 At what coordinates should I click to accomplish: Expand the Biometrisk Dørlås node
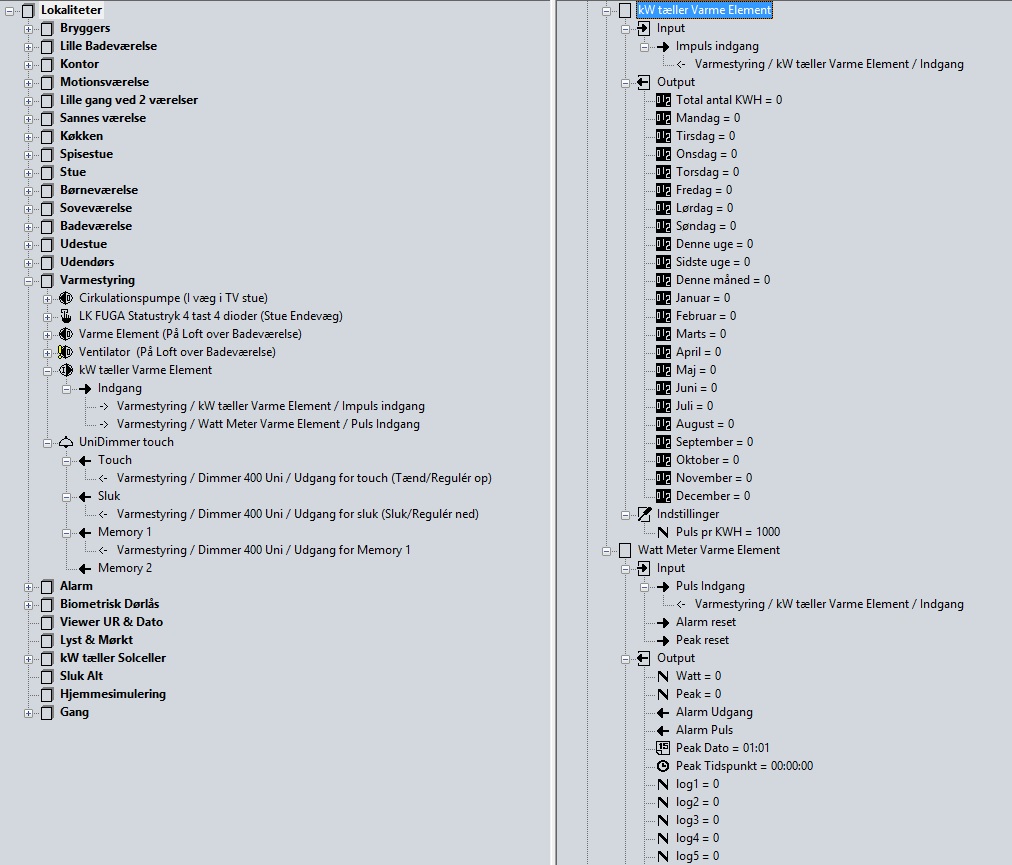(x=29, y=604)
